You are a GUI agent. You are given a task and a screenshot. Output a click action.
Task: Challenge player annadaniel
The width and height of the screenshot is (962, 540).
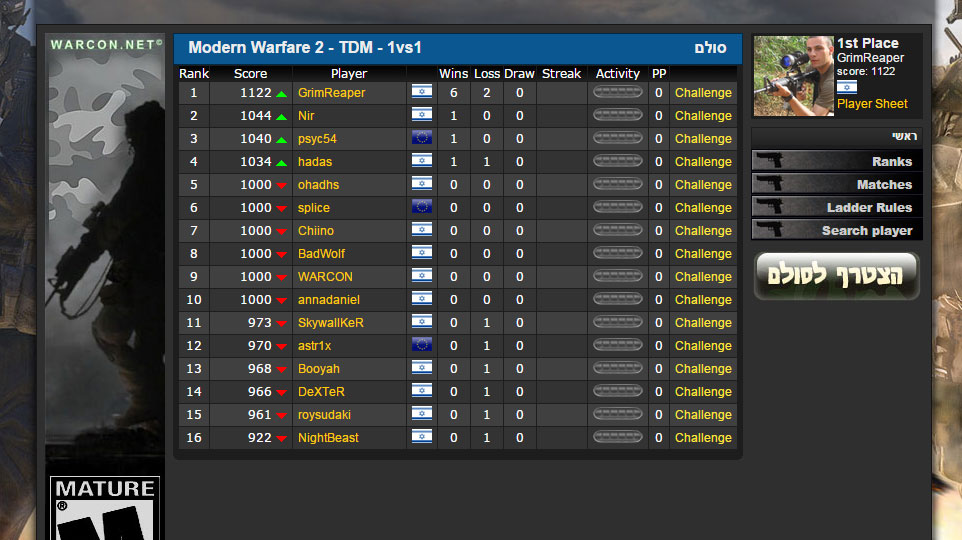point(703,299)
